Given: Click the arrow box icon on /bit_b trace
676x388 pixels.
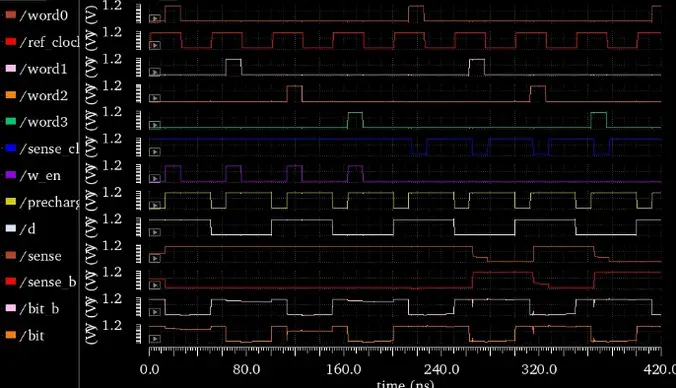Looking at the screenshot, I should coord(155,312).
